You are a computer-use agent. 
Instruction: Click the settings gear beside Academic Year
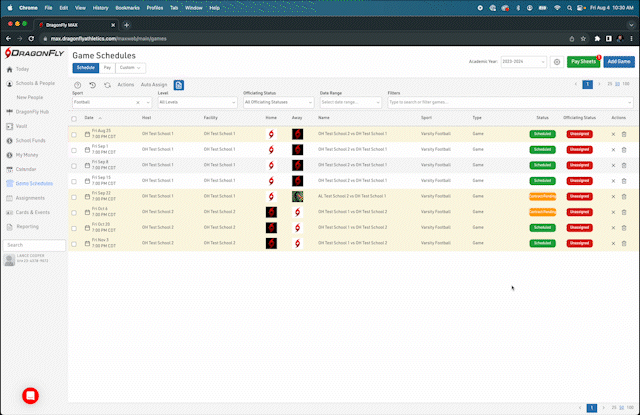pyautogui.click(x=557, y=62)
